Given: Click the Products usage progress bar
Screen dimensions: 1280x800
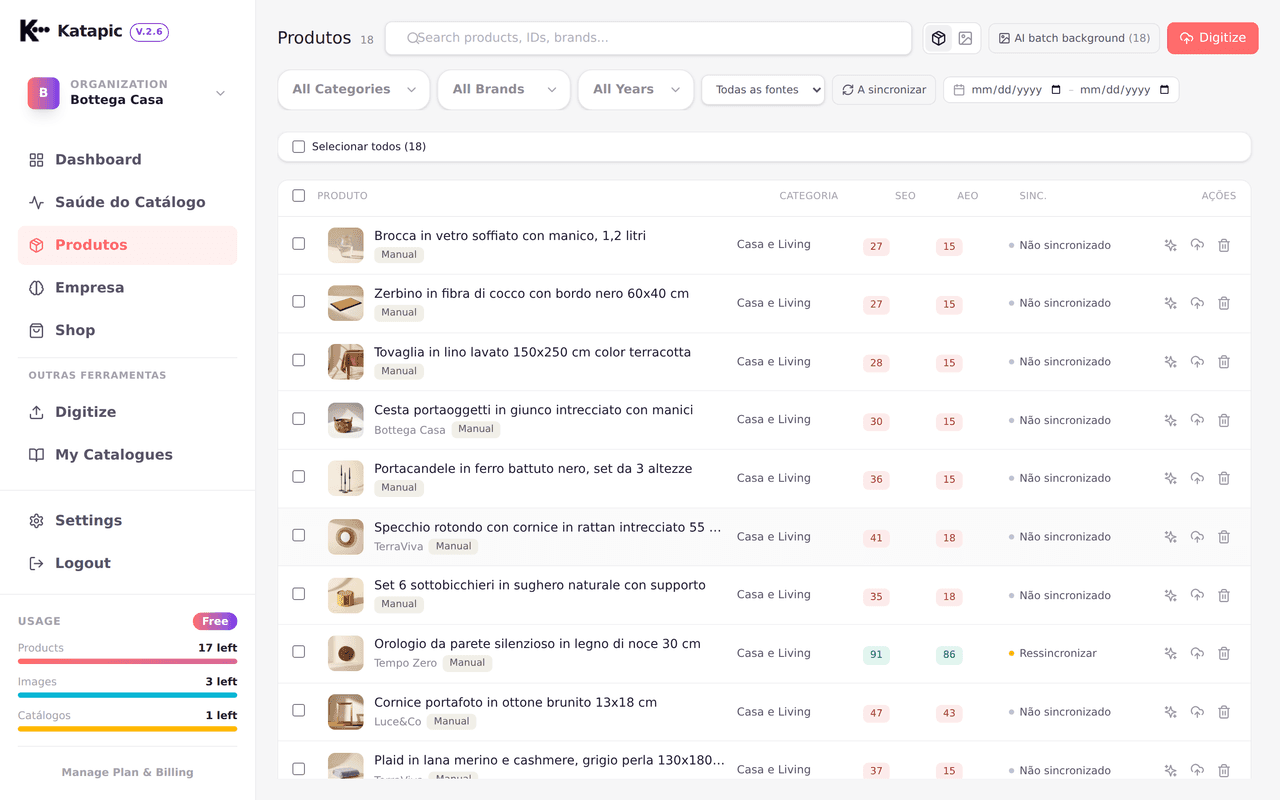Looking at the screenshot, I should click(128, 661).
